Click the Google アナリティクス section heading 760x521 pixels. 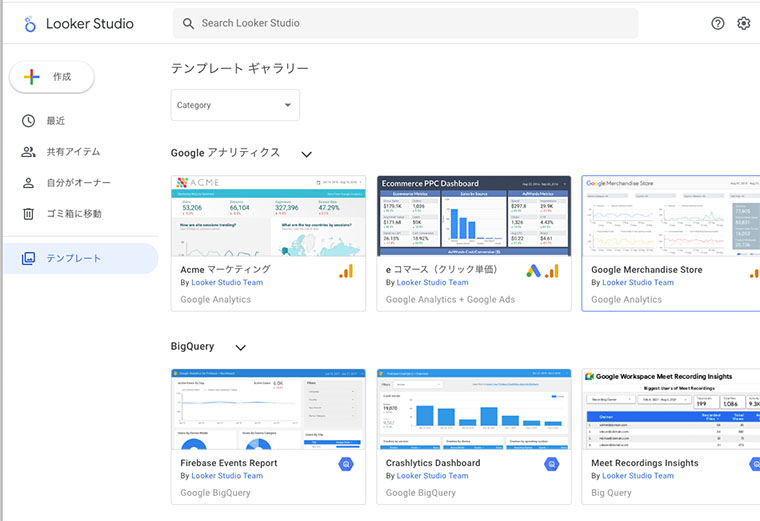[225, 153]
